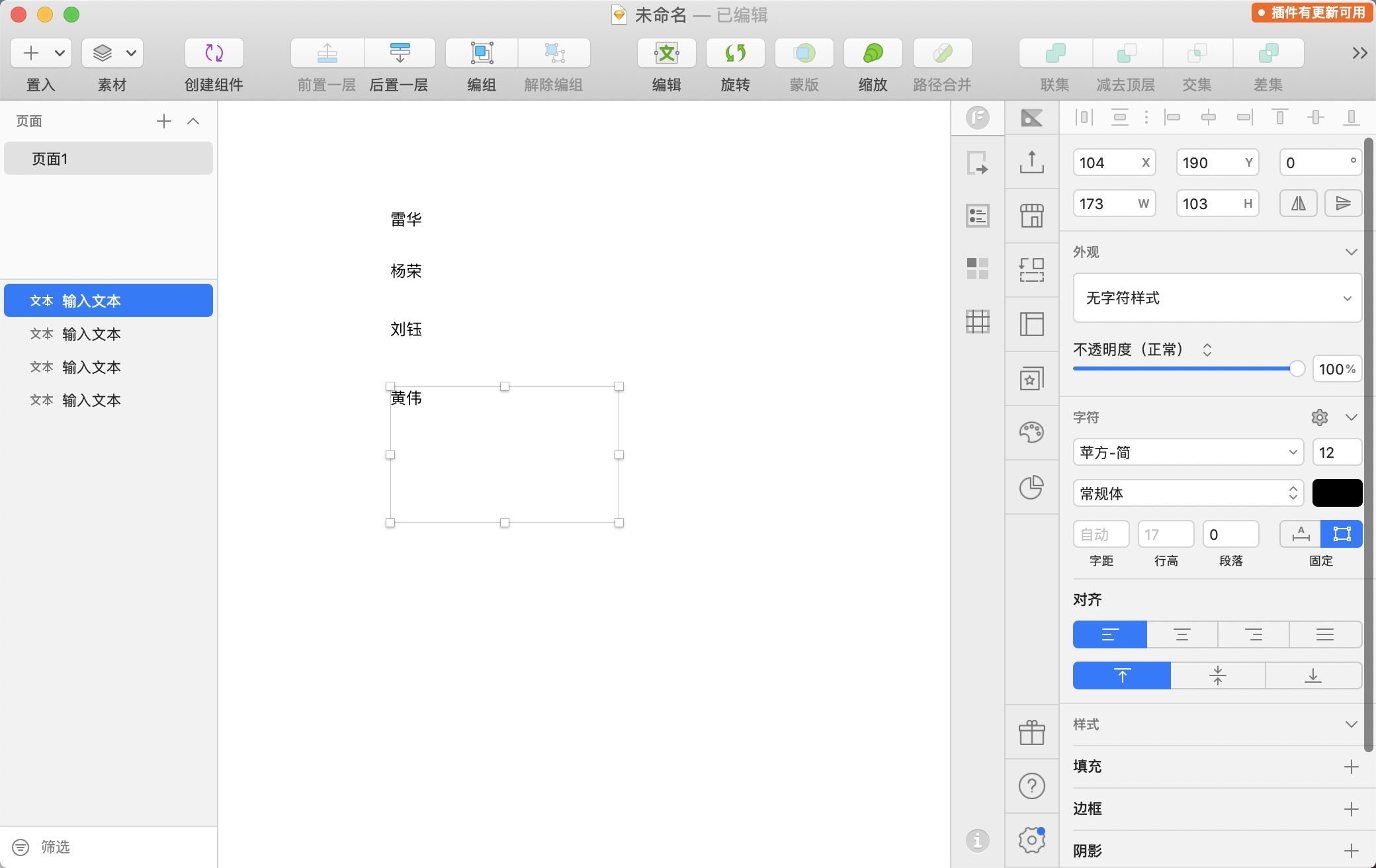
Task: Set text alignment to justified
Action: click(1325, 634)
